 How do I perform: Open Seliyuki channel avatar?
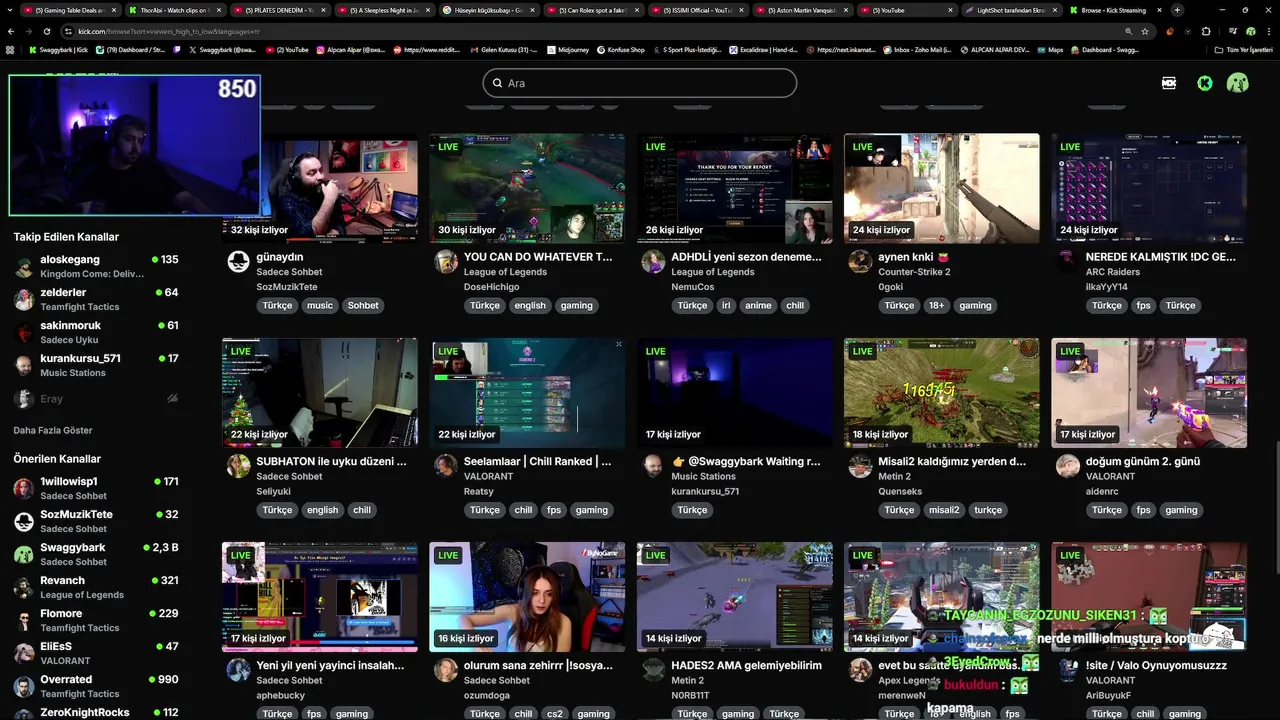(238, 466)
